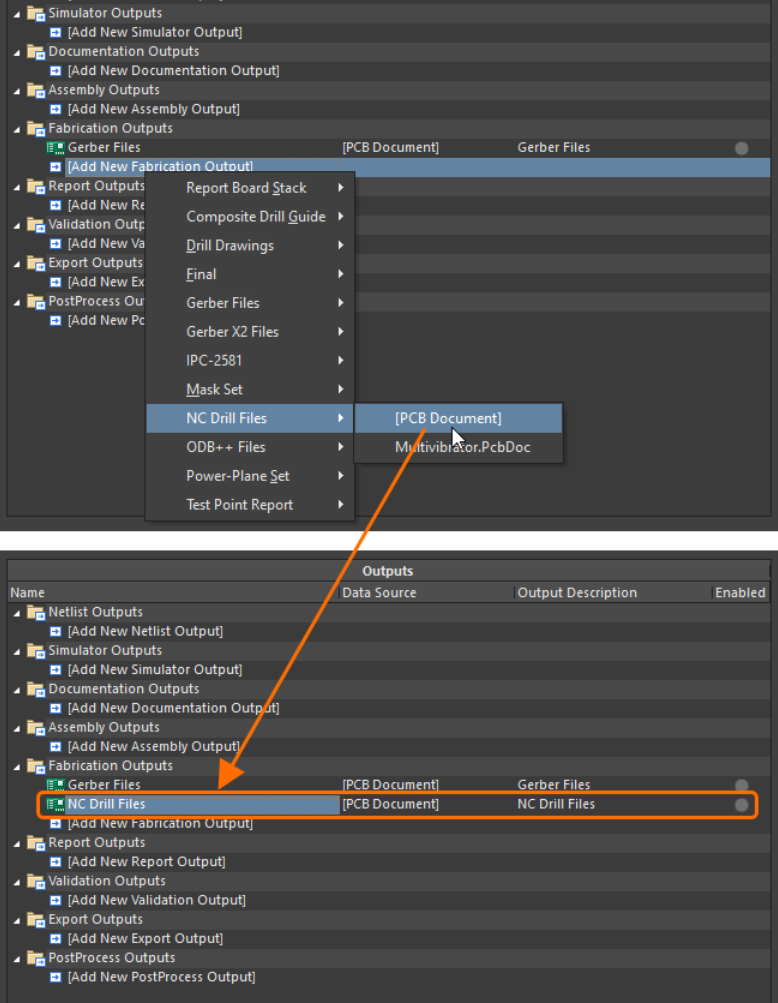The height and width of the screenshot is (1003, 778).
Task: Click plus icon beside Add New Netlist Output
Action: 57,631
